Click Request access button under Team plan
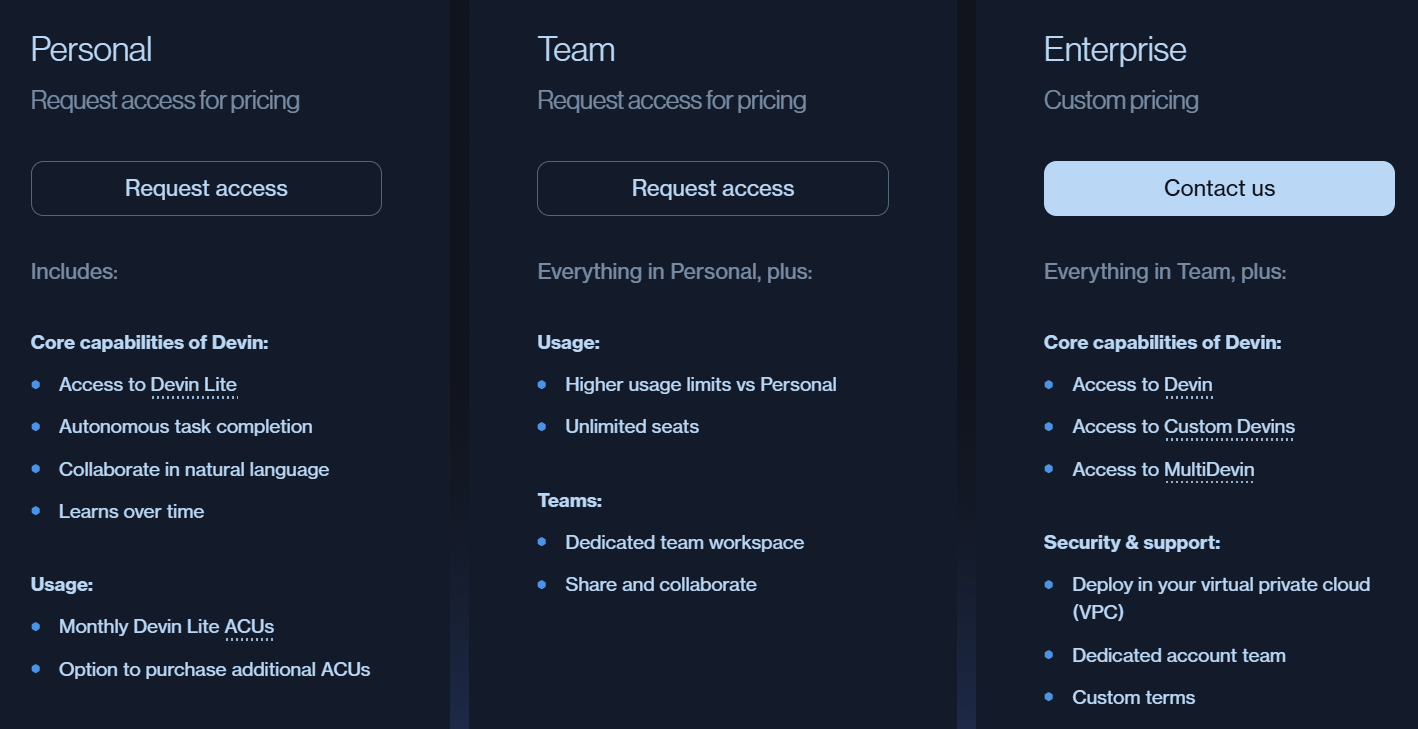Viewport: 1418px width, 729px height. coord(712,188)
